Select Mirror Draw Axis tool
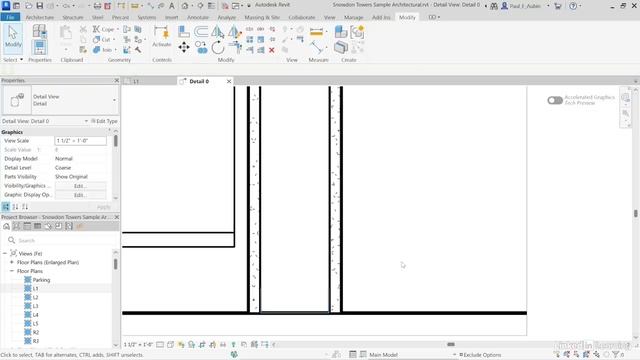This screenshot has height=360, width=640. [234, 32]
